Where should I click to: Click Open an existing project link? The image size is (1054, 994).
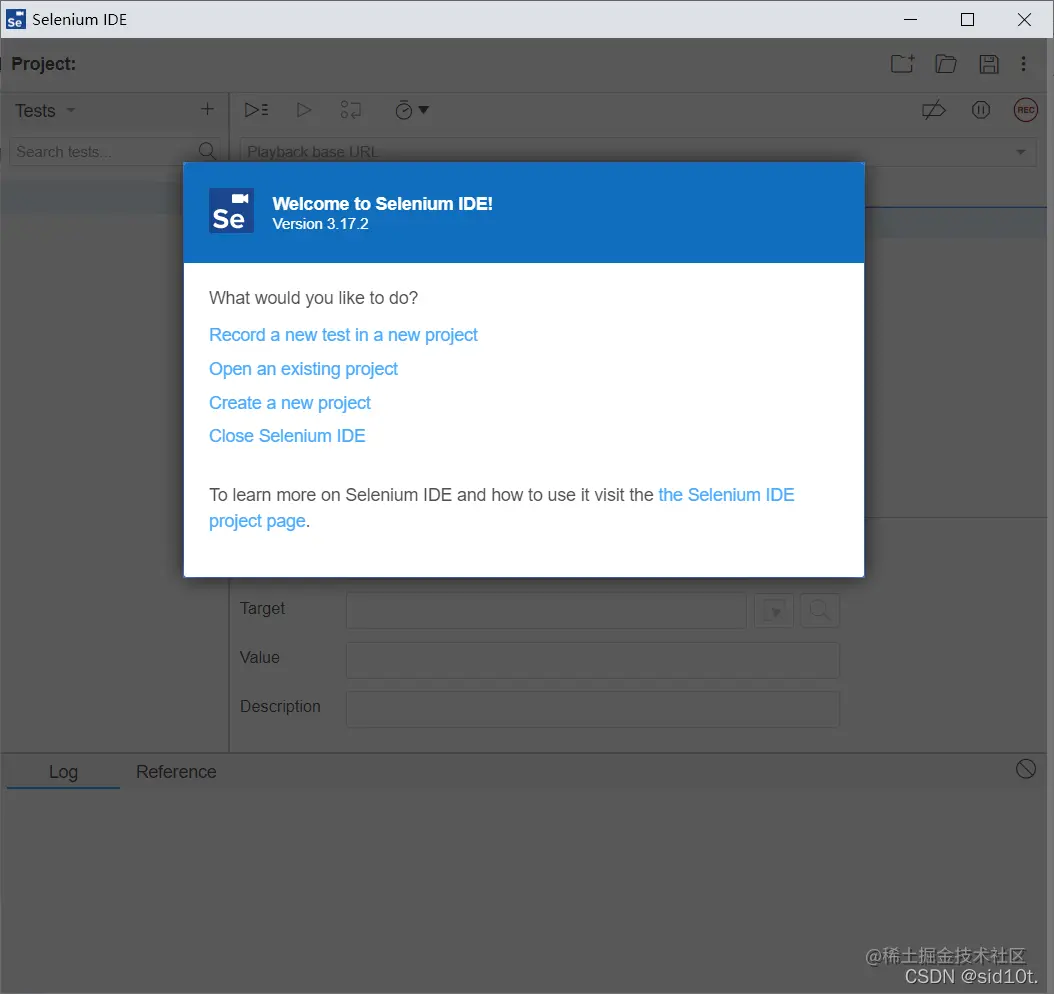303,369
